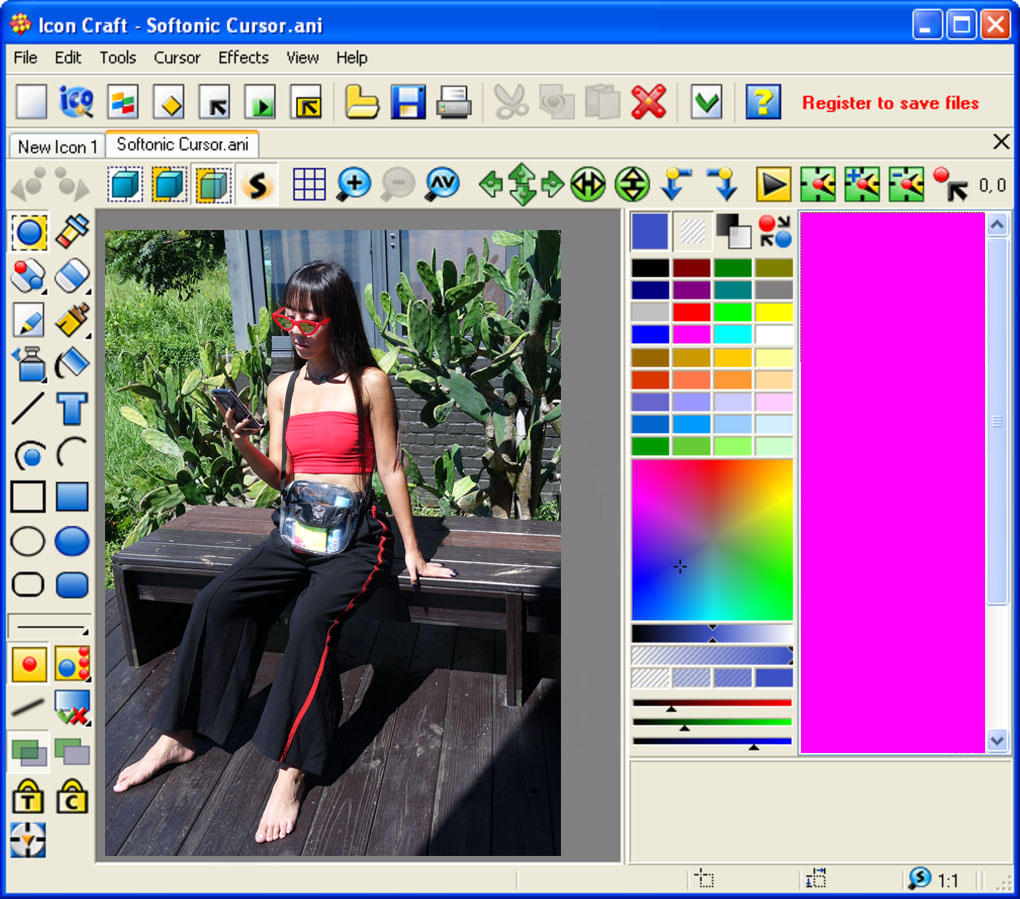The image size is (1020, 899).
Task: Select the Softonic Cursor.ani tab
Action: point(182,144)
